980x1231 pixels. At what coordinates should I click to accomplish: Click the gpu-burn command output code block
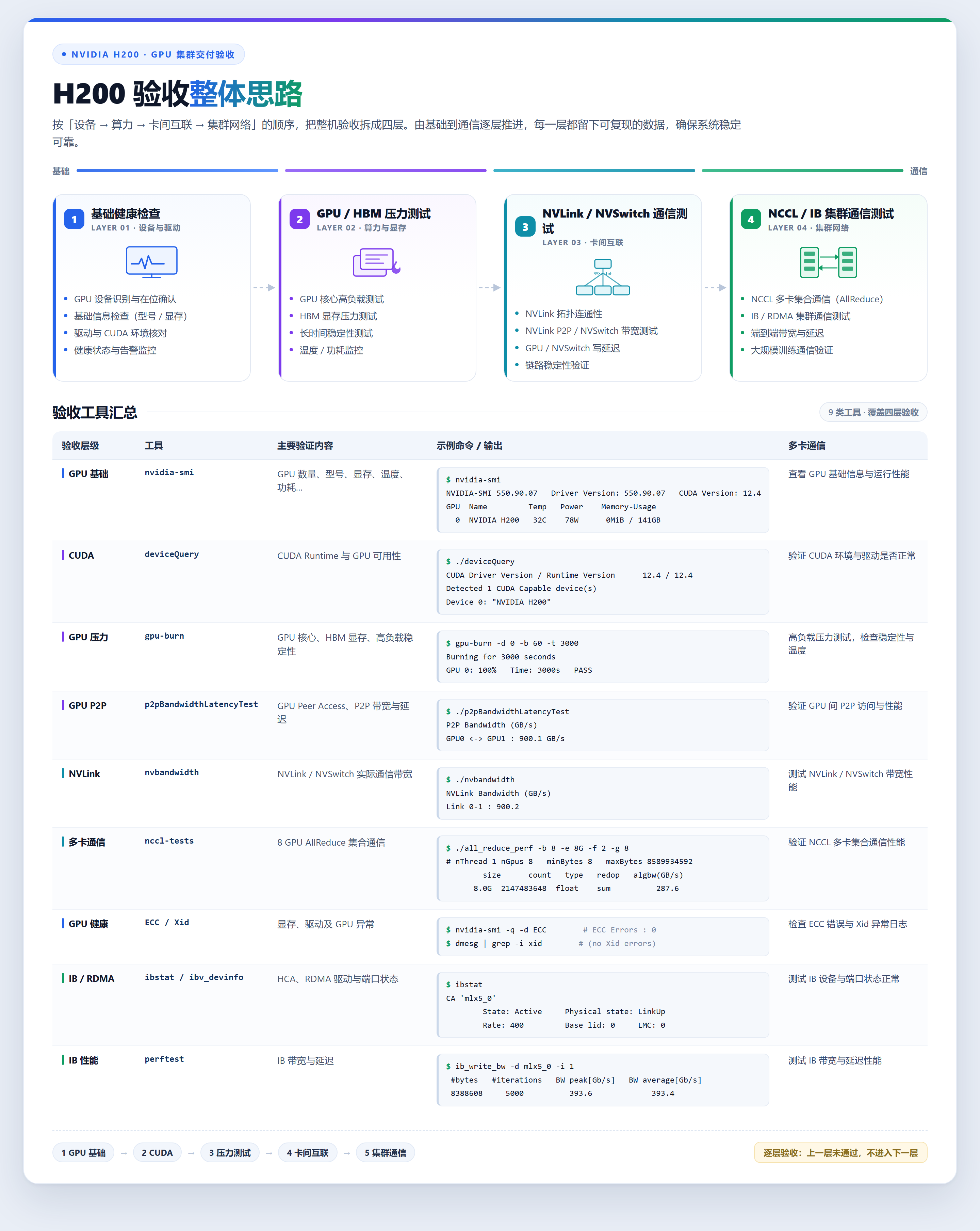(x=603, y=657)
